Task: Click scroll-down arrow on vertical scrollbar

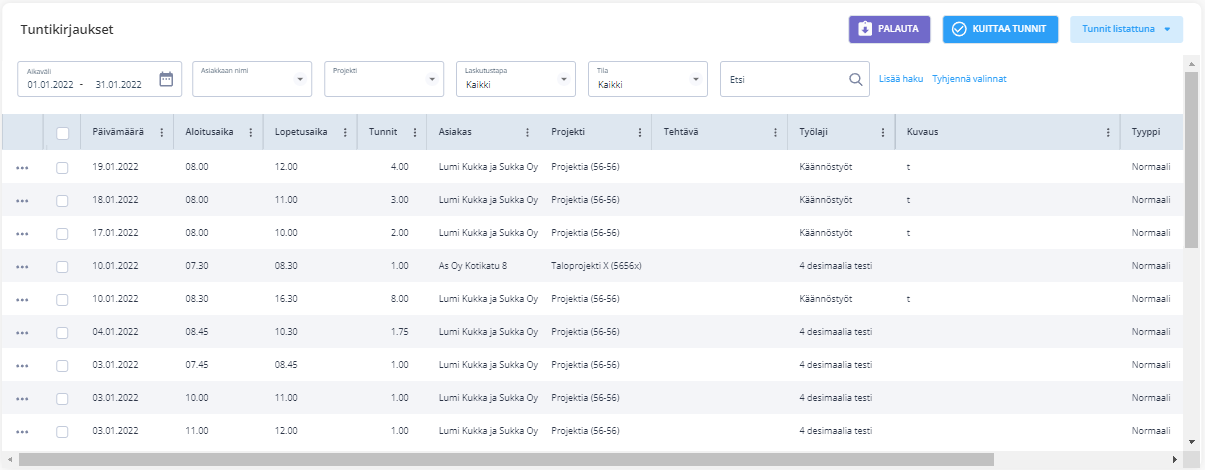Action: click(1191, 441)
